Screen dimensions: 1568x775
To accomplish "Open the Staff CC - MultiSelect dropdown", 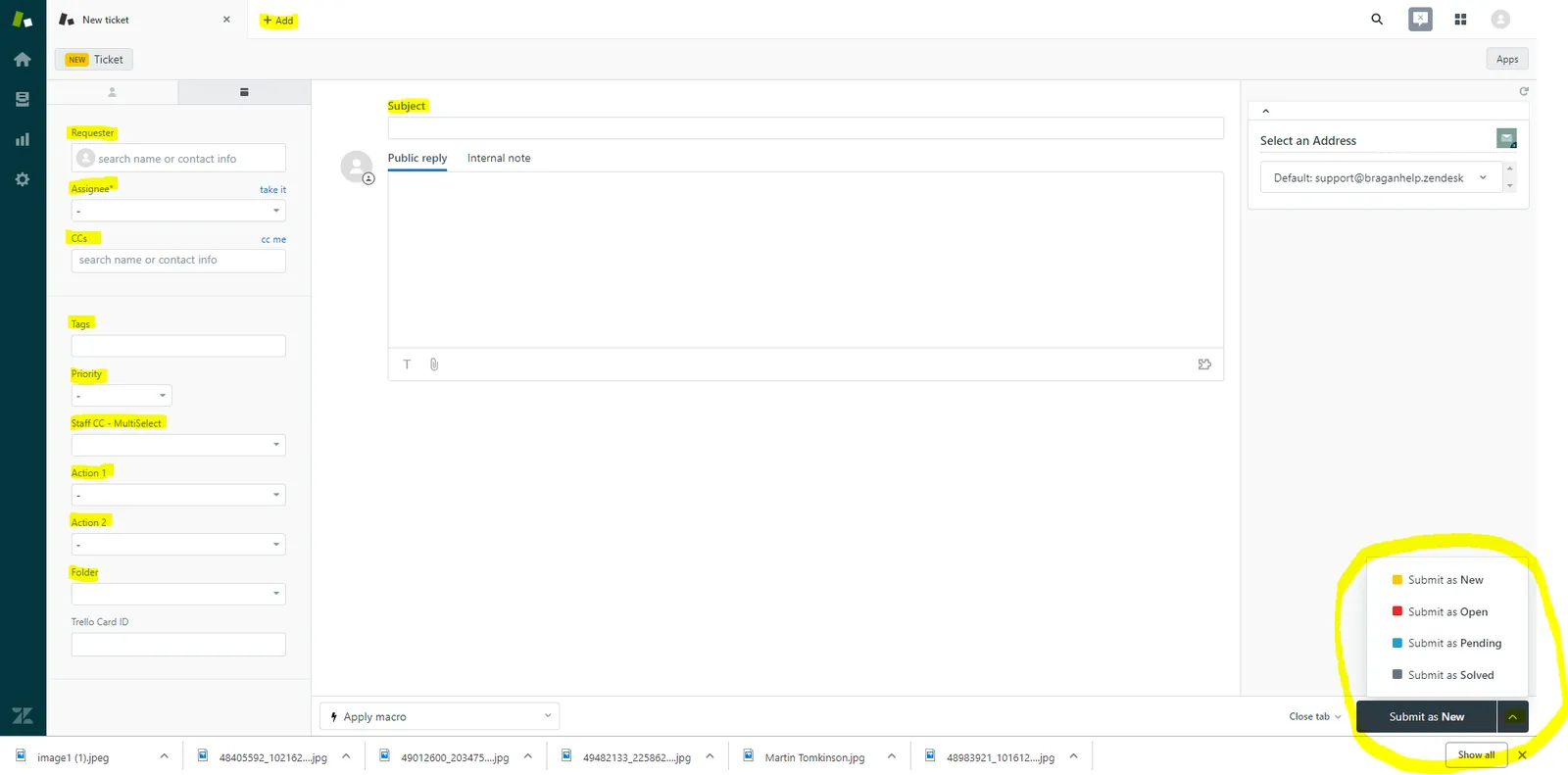I will coord(178,445).
